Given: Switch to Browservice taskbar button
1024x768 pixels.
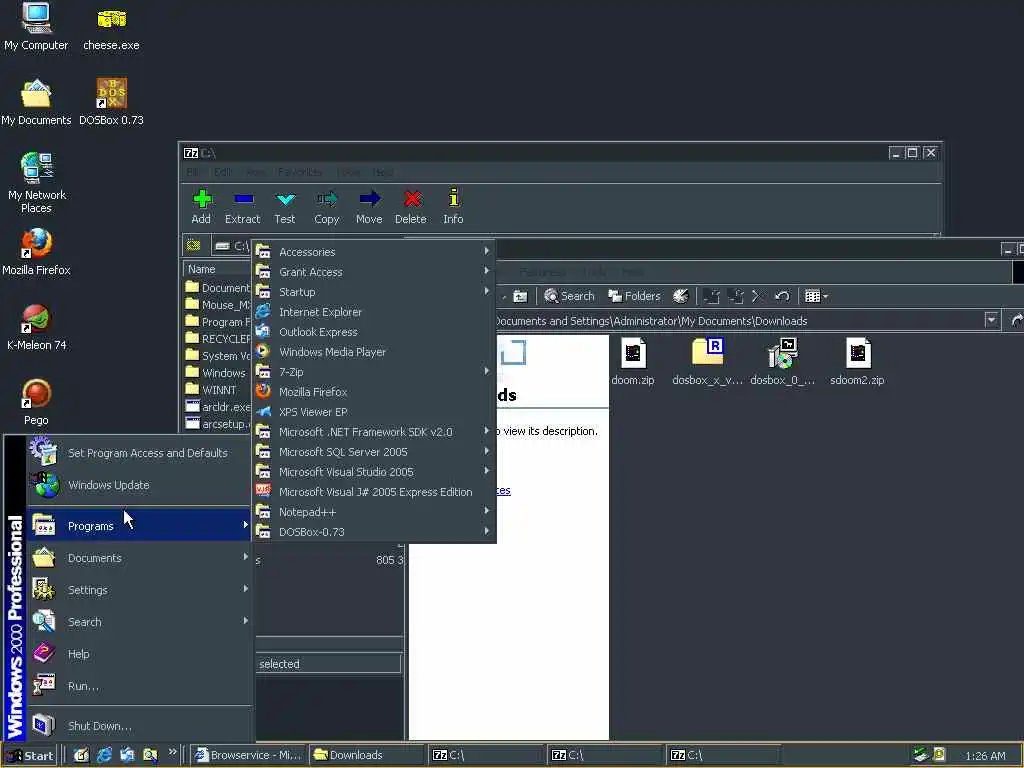Looking at the screenshot, I should pyautogui.click(x=248, y=755).
